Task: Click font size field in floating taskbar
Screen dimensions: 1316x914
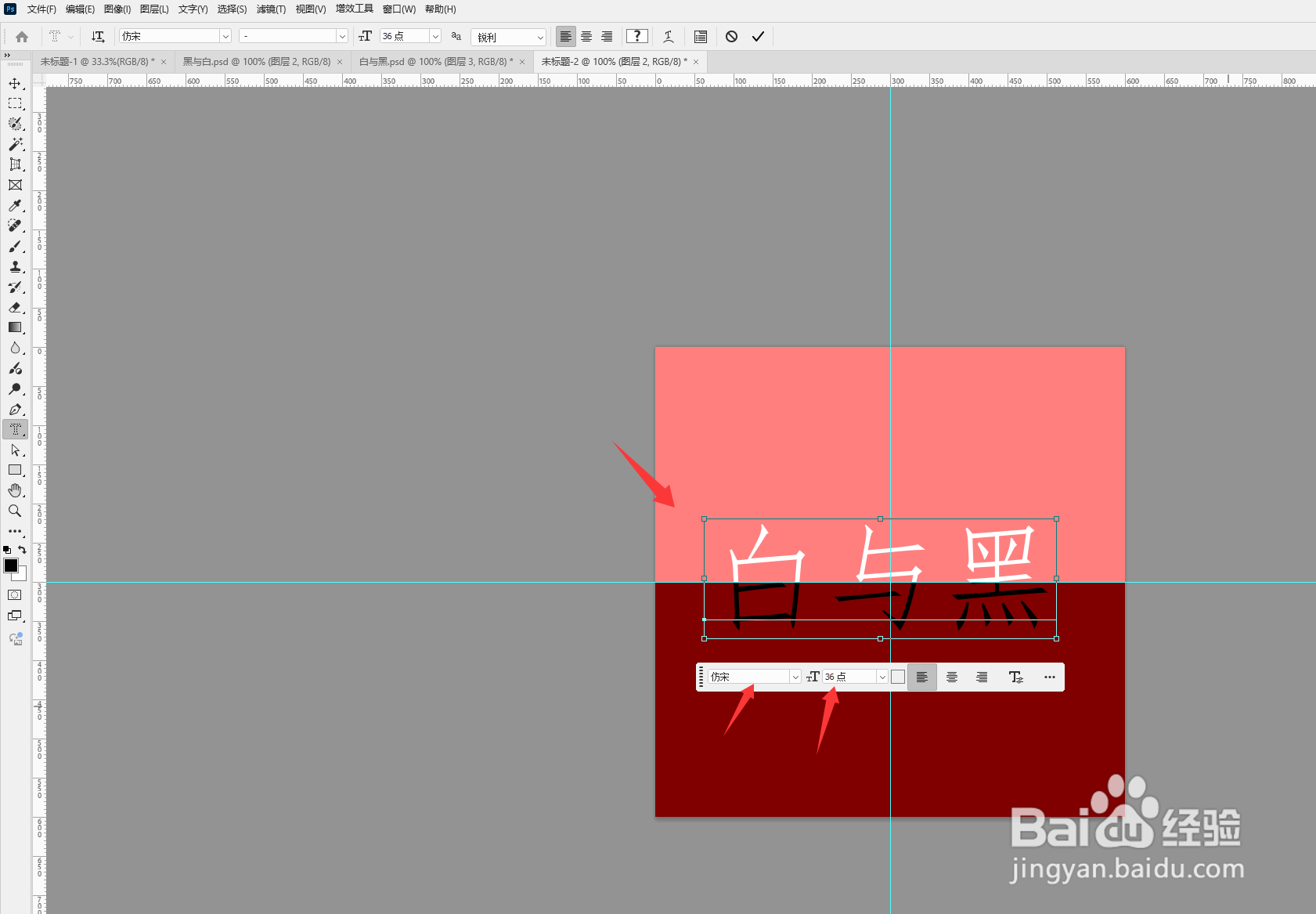Action: click(849, 677)
